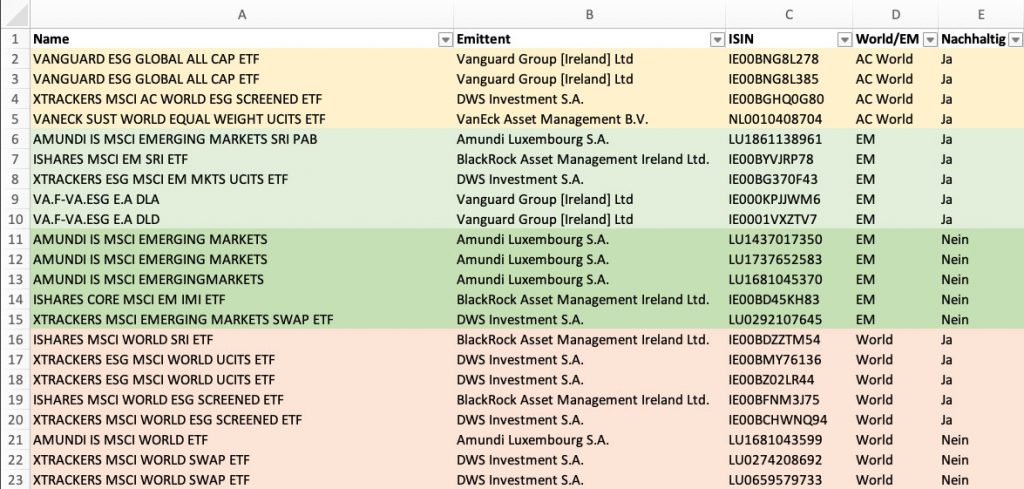Select column D header
Image resolution: width=1024 pixels, height=489 pixels.
pos(895,14)
